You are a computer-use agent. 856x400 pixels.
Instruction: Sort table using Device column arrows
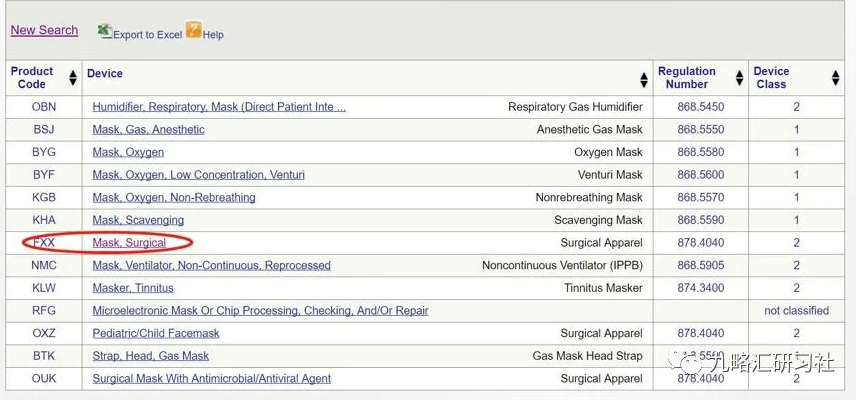[644, 78]
